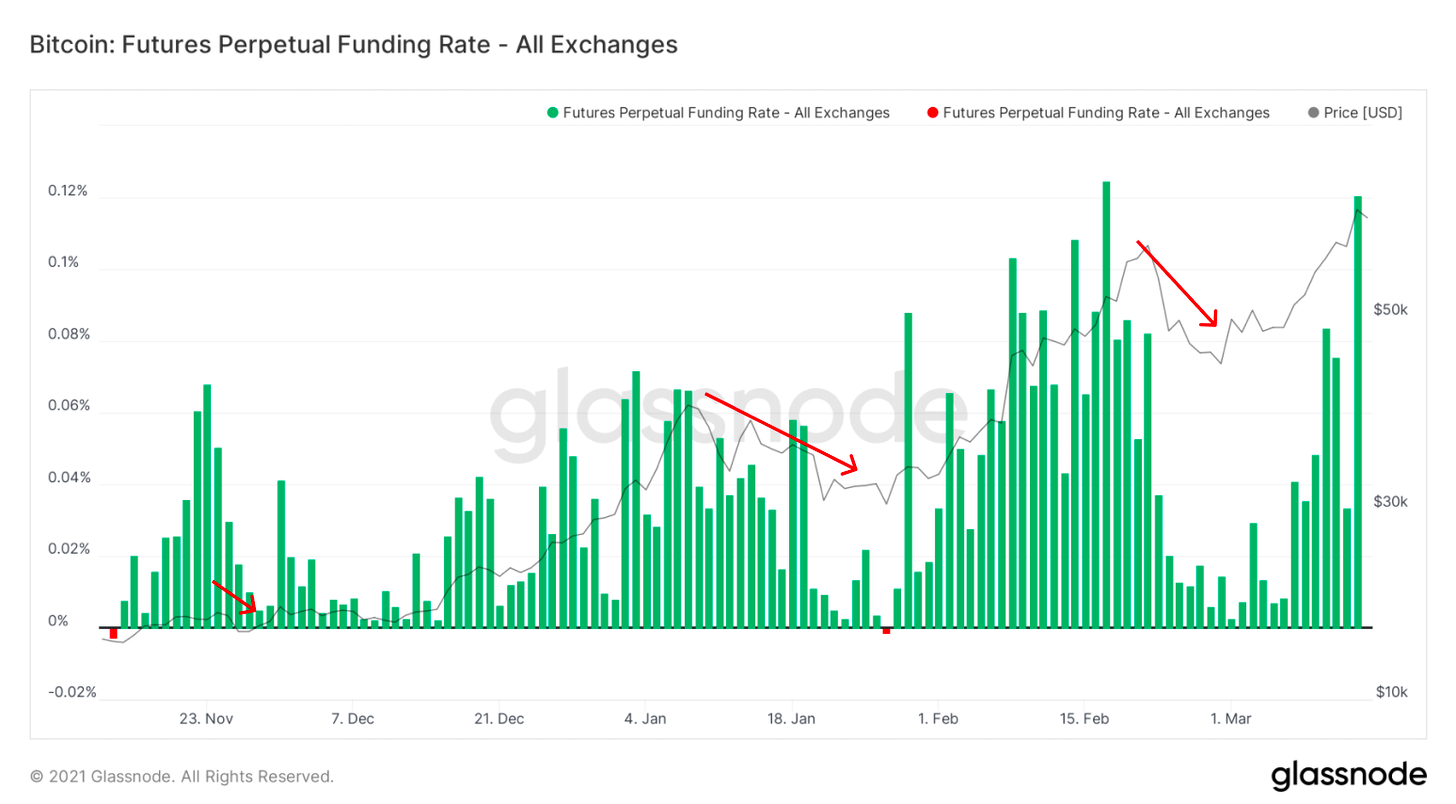Toggle the green-dot Funding Rate legend label
Viewport: 1456px width, 804px height.
click(726, 113)
